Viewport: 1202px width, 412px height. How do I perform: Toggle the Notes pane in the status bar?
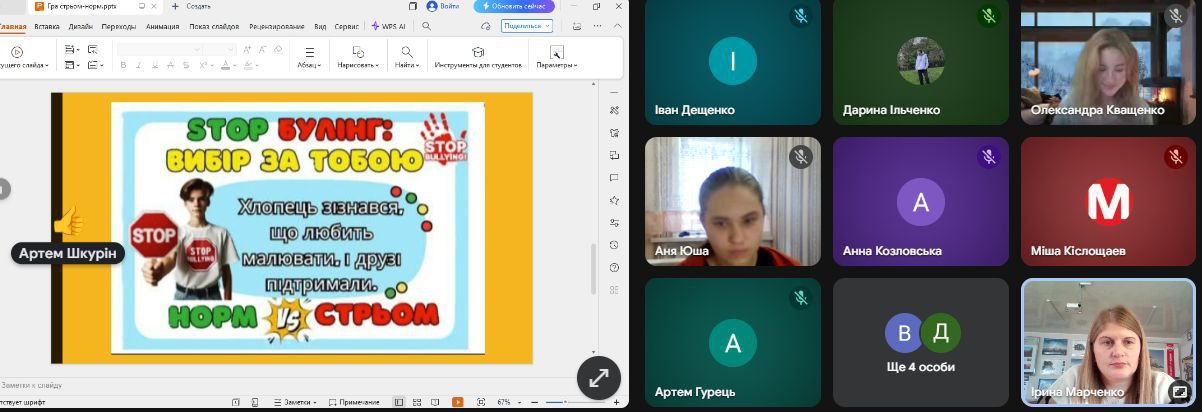[297, 402]
